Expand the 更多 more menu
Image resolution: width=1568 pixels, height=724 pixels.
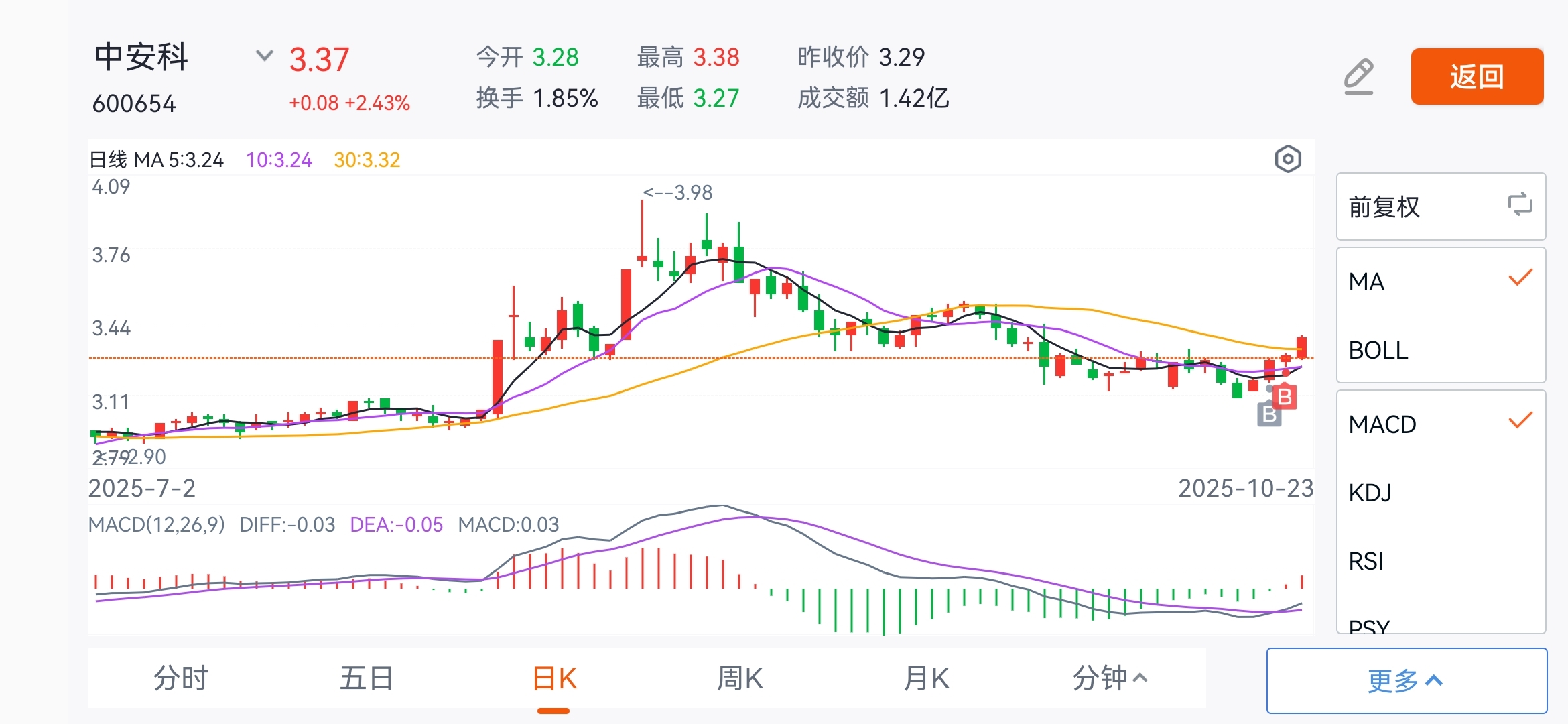point(1406,681)
